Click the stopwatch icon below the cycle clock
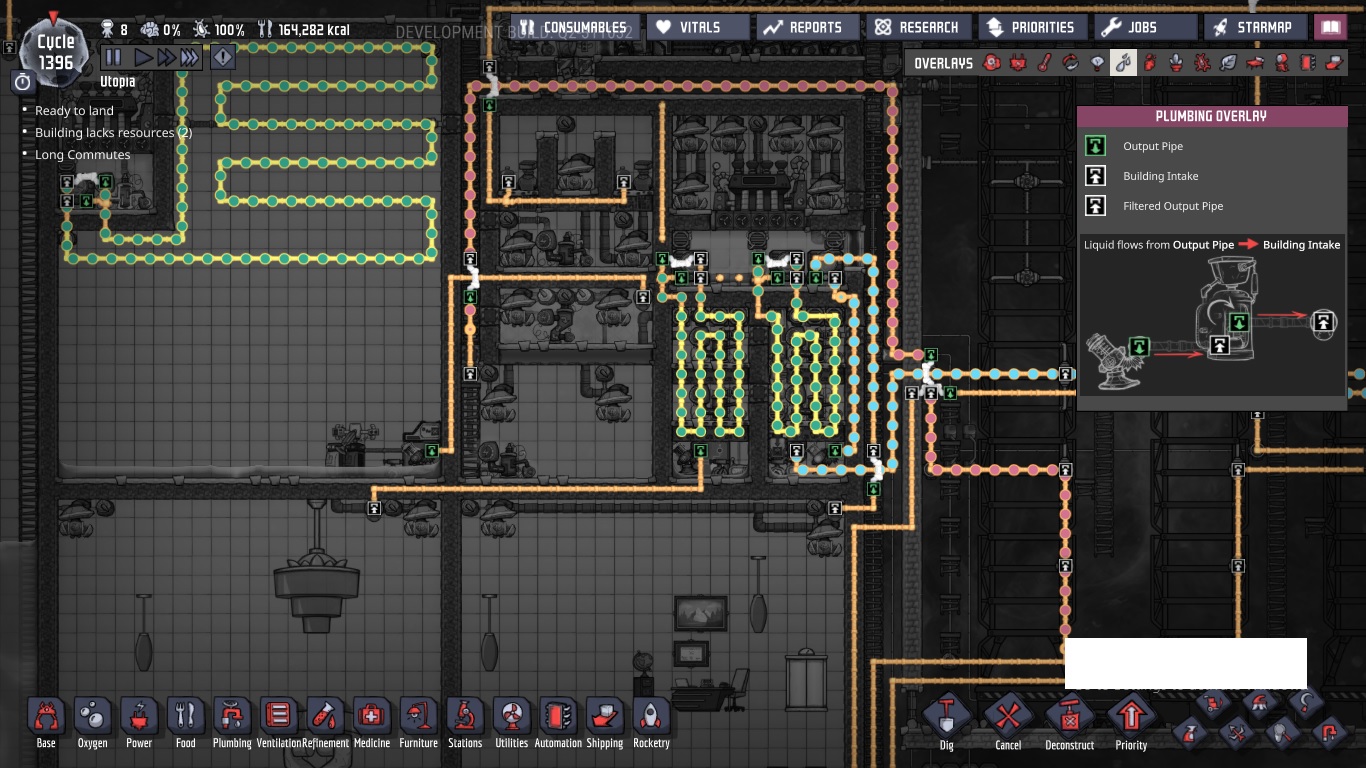The height and width of the screenshot is (768, 1366). [23, 82]
